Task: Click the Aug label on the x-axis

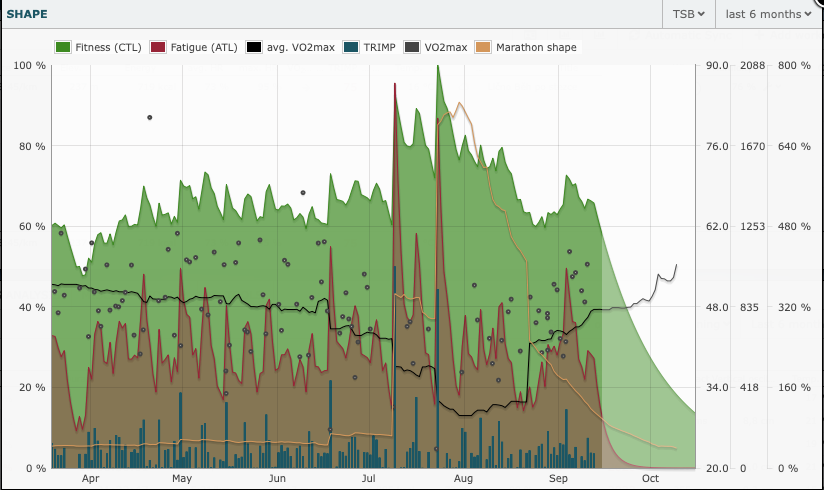Action: tap(463, 478)
